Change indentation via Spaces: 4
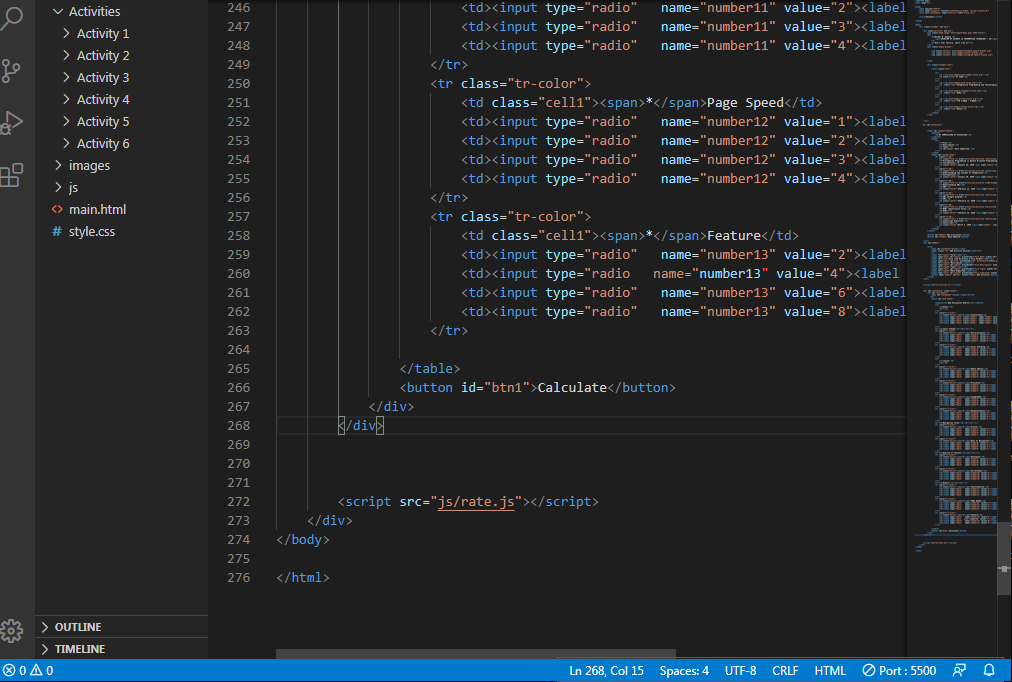1012x682 pixels. (684, 670)
